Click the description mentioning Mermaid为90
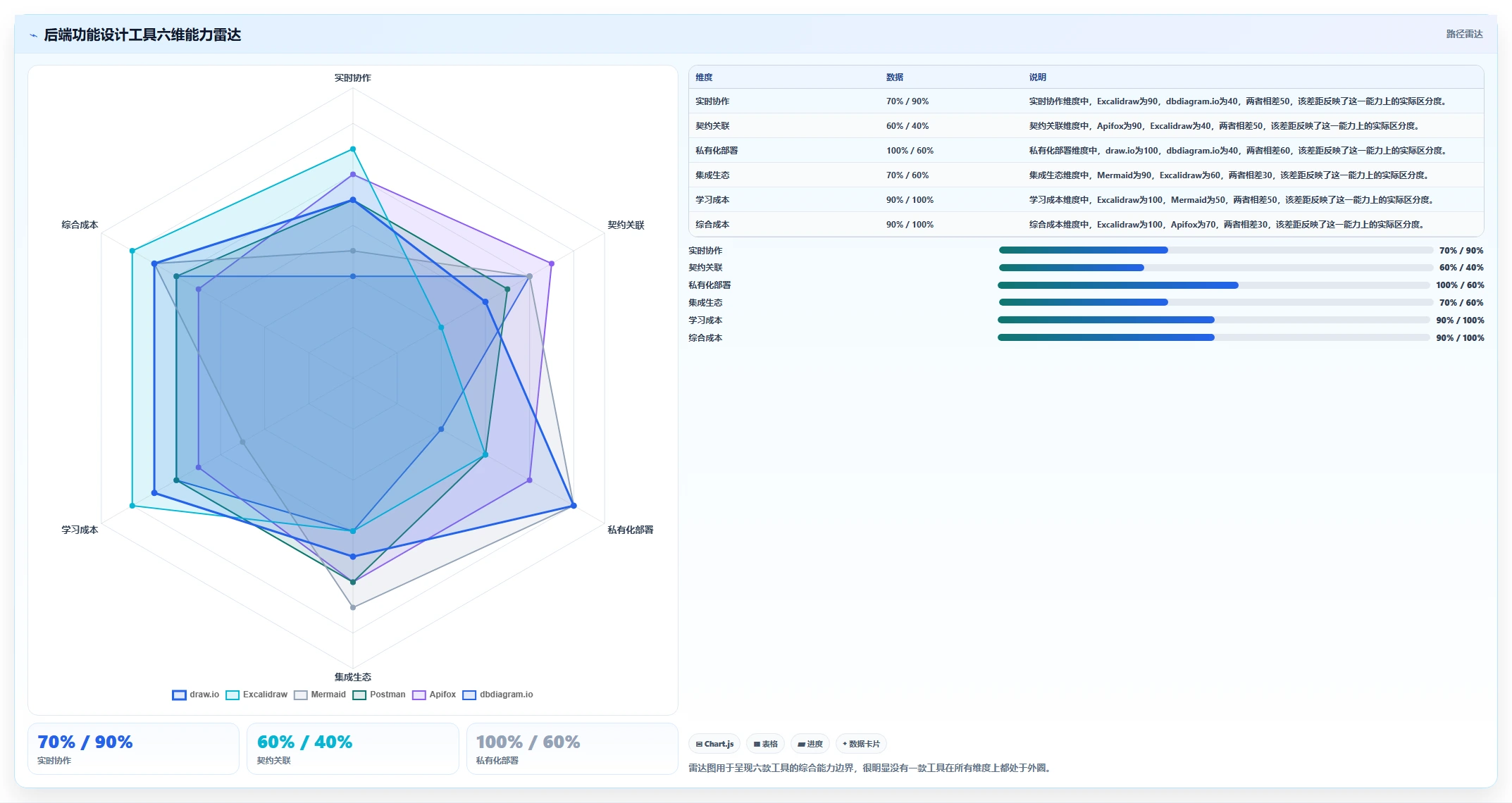The width and height of the screenshot is (1512, 803). pos(1229,175)
